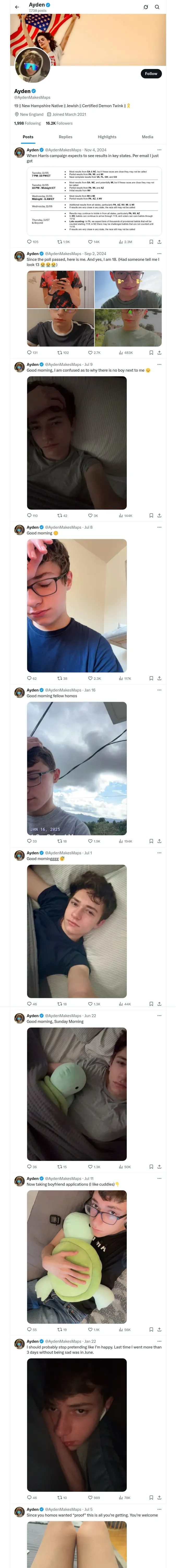176x1568 pixels.
Task: Share the Jan 16 good morning post
Action: 159,841
